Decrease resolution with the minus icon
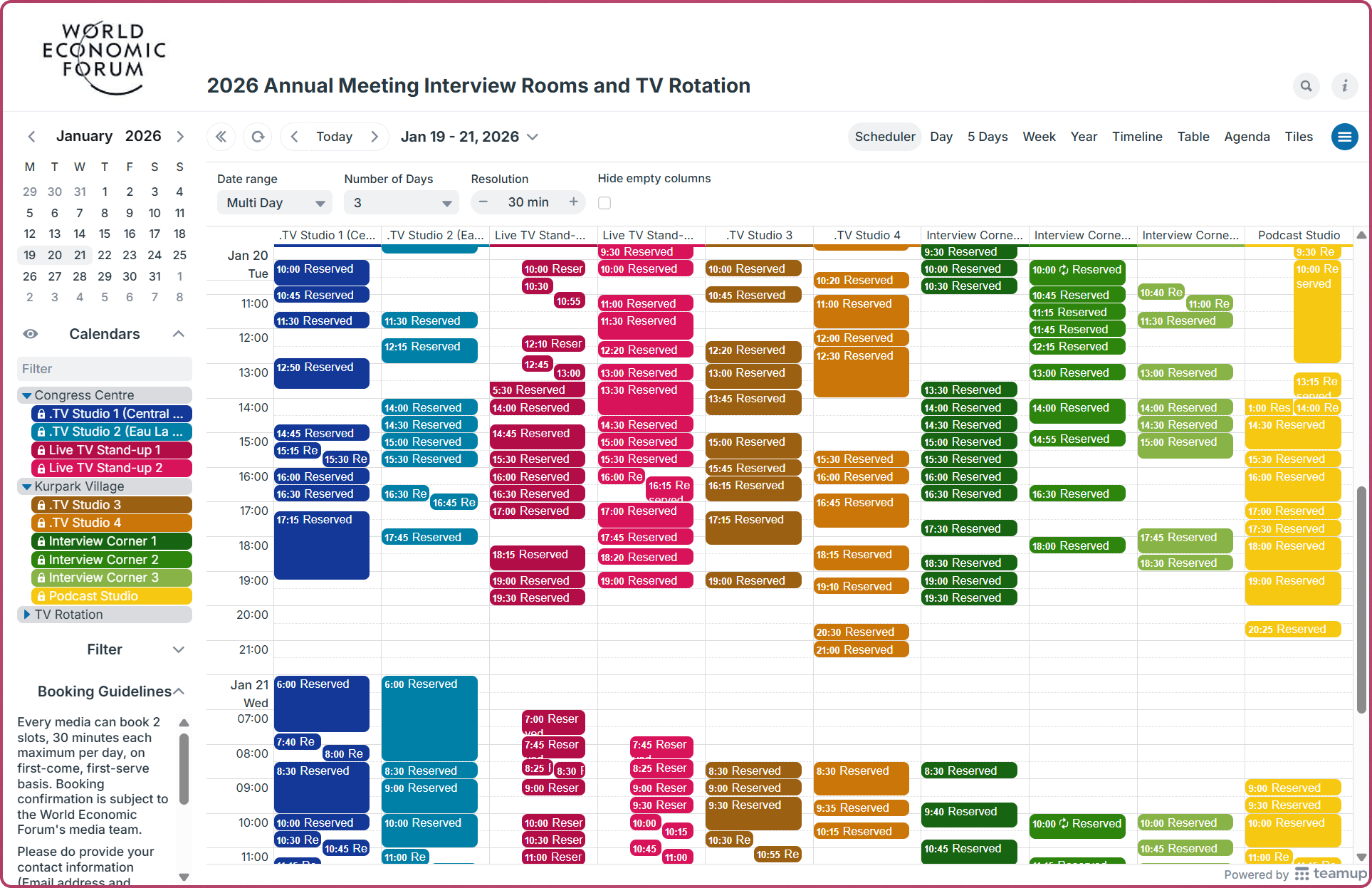This screenshot has height=888, width=1372. (x=483, y=202)
